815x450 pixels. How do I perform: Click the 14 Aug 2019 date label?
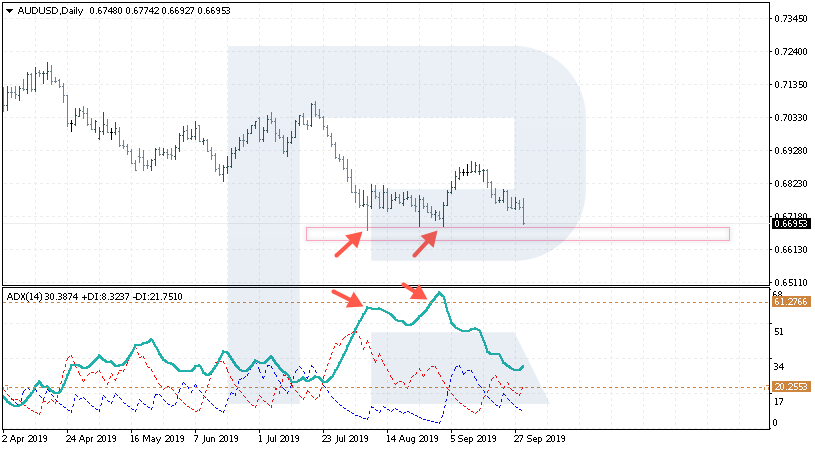coord(413,439)
